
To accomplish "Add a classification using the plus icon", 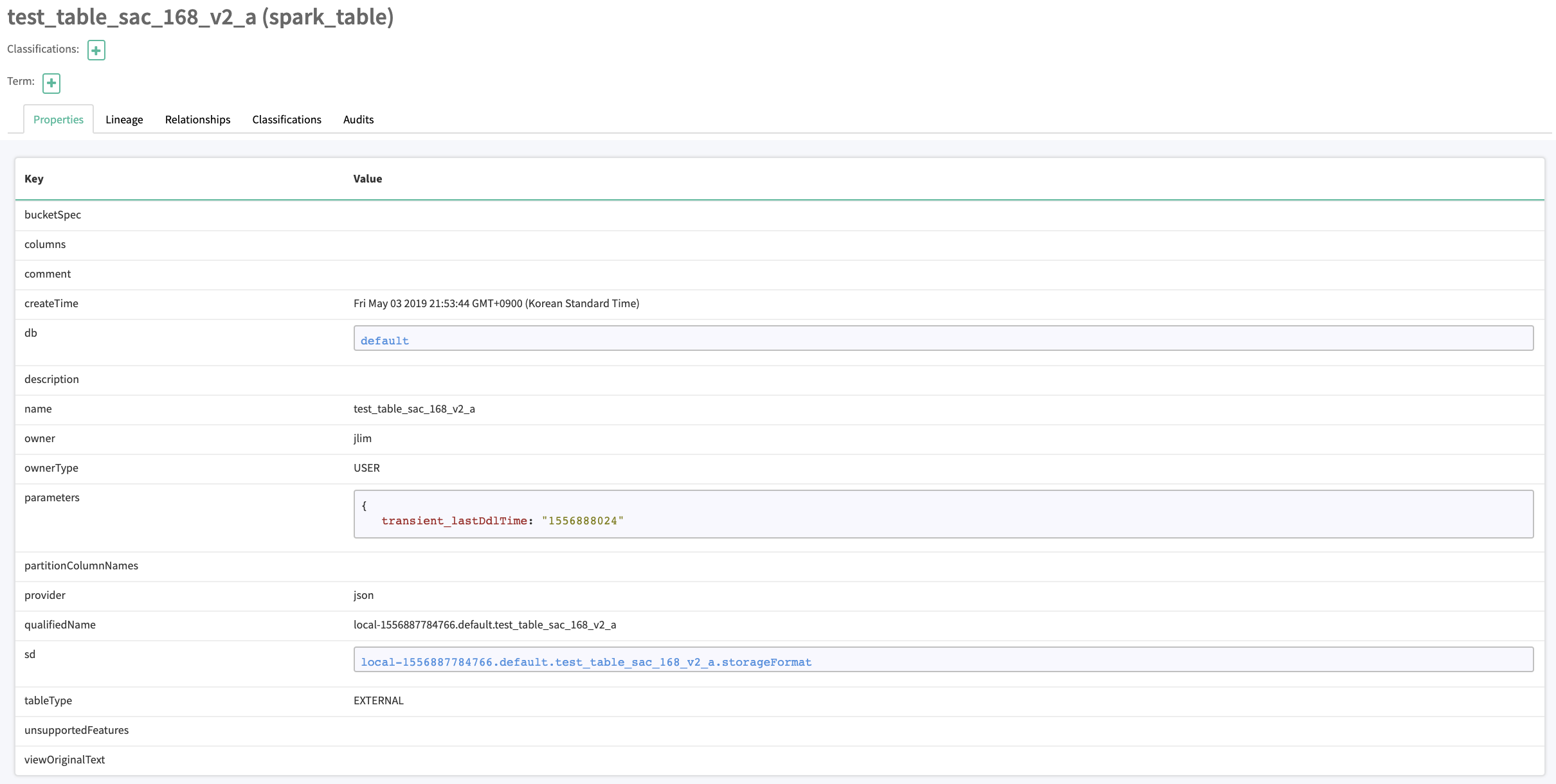I will click(x=95, y=50).
